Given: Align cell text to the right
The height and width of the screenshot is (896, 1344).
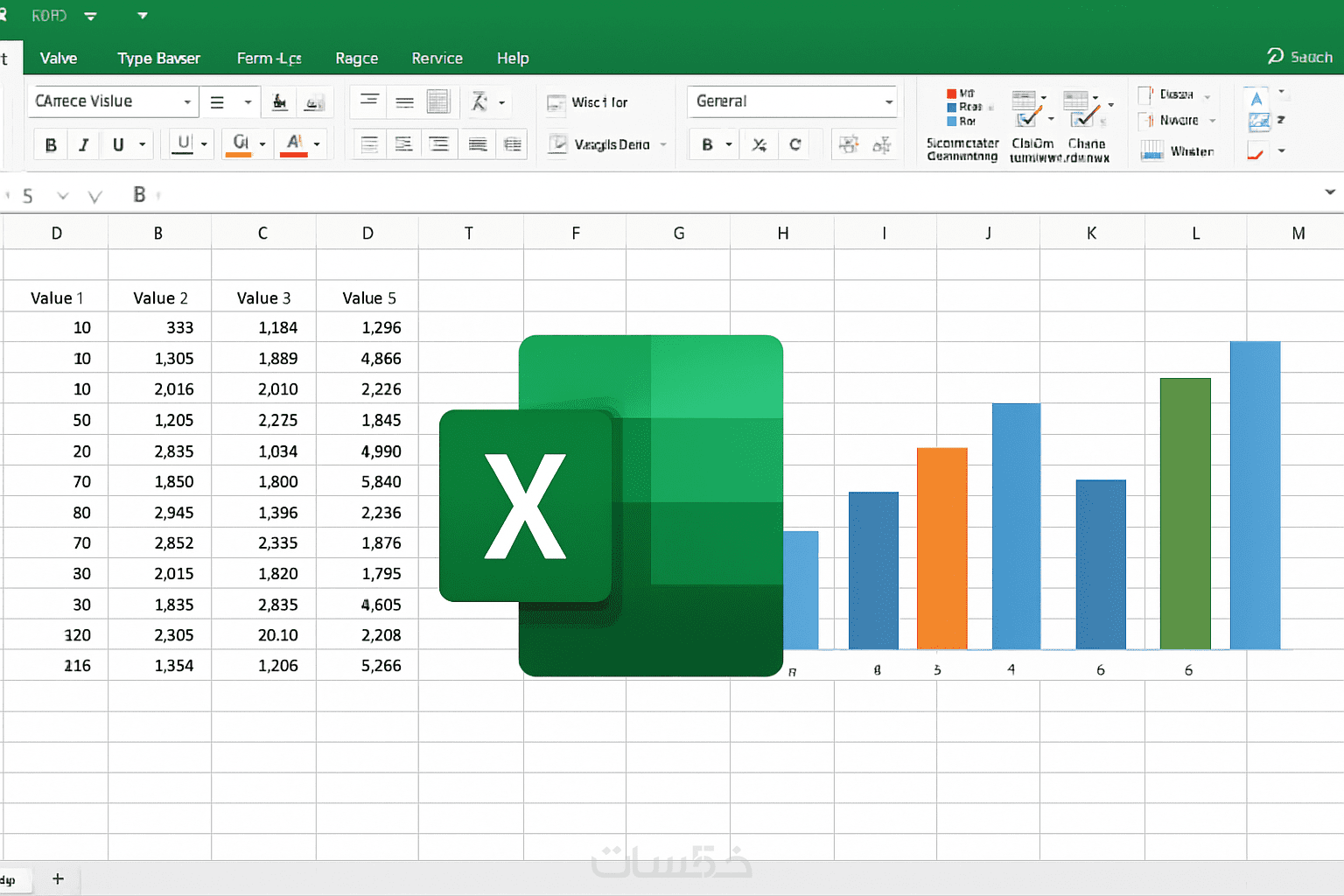Looking at the screenshot, I should tap(439, 144).
